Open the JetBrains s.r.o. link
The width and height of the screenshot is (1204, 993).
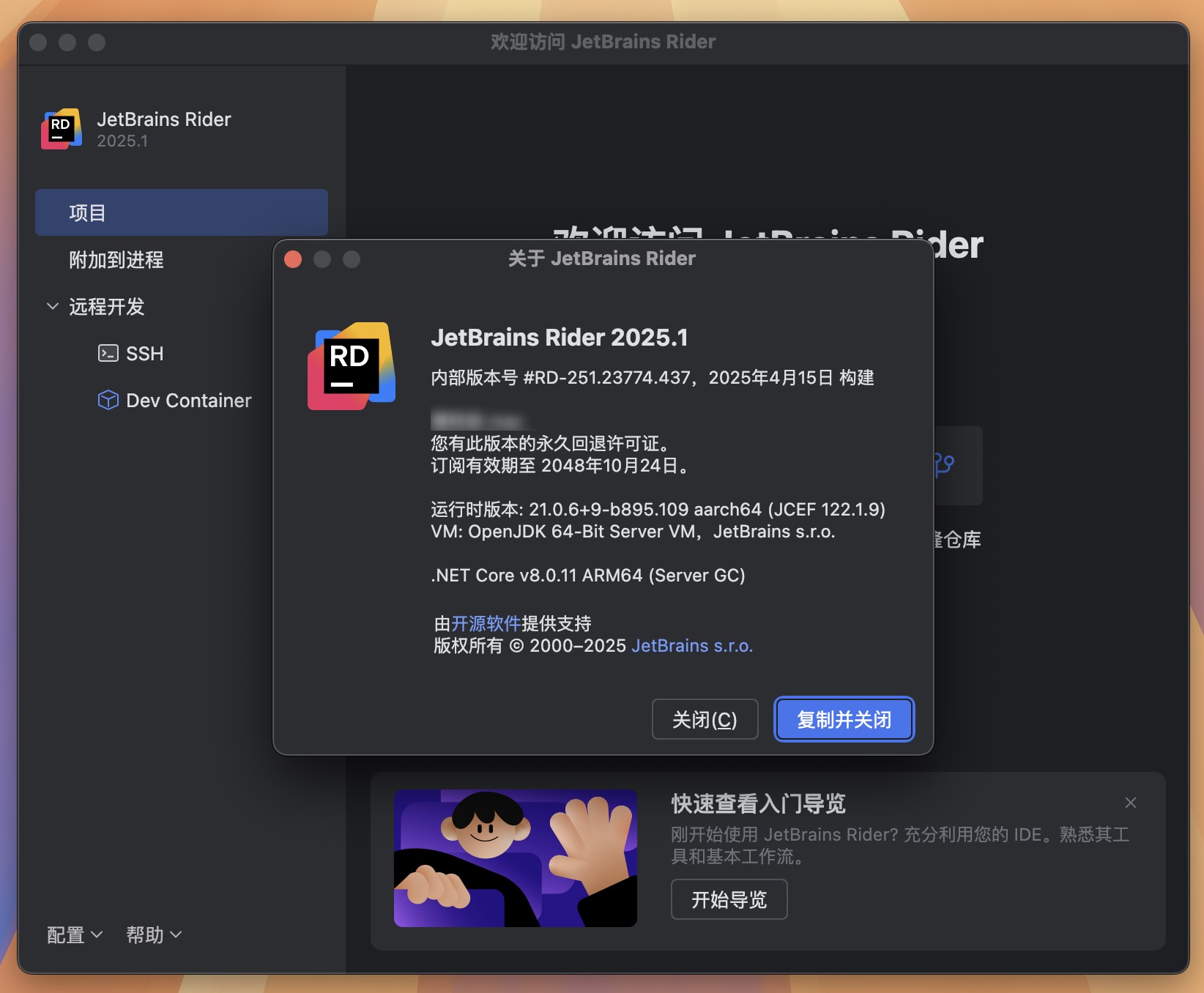tap(692, 645)
